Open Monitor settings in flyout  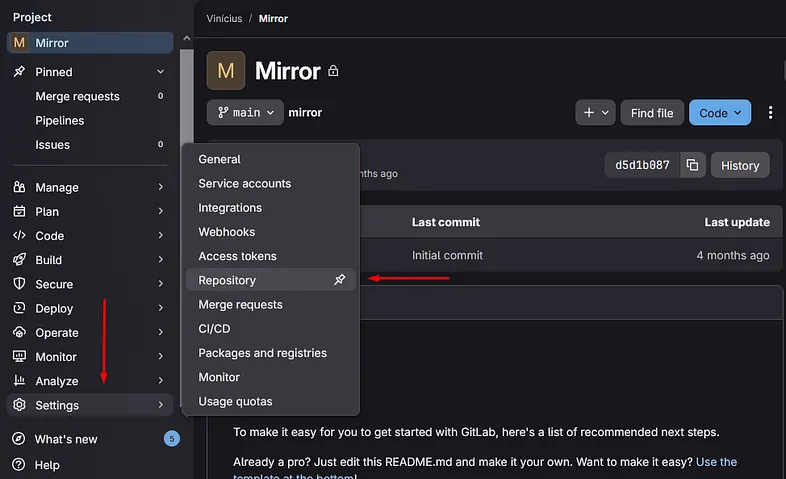pyautogui.click(x=270, y=377)
